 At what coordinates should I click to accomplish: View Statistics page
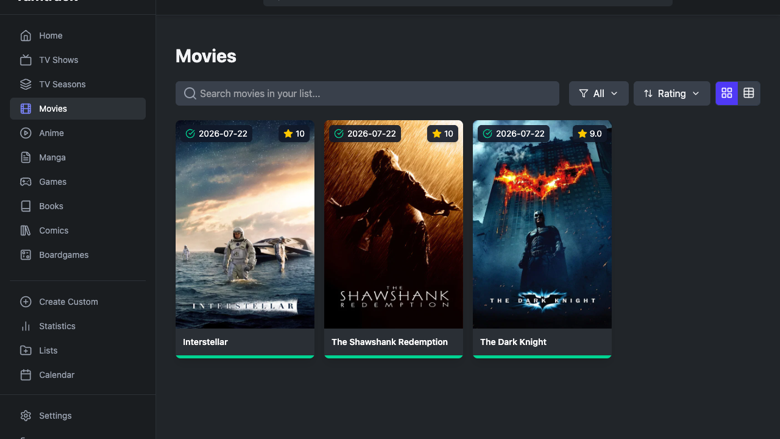coord(78,326)
